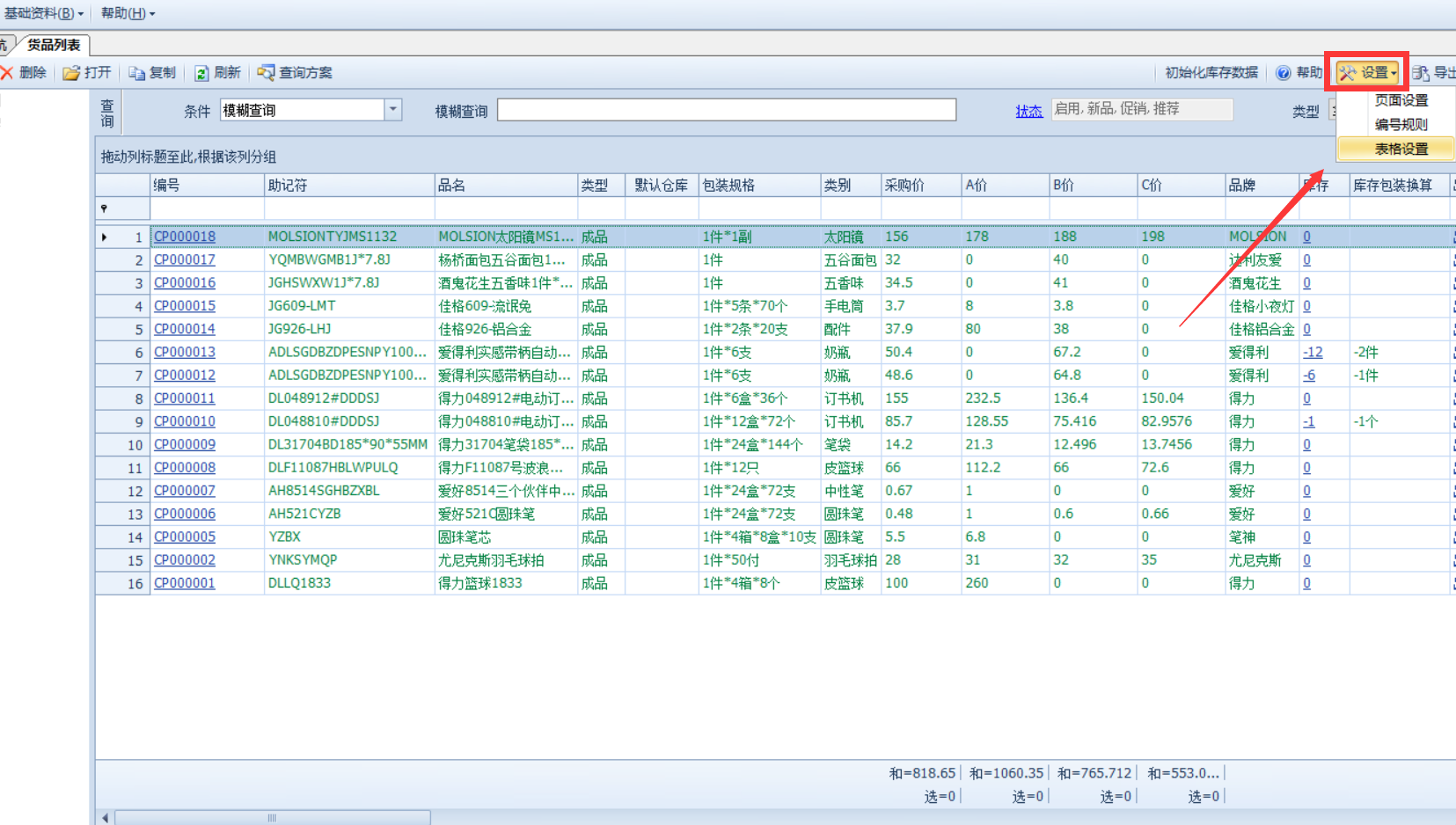Sort by the 品牌 column header
This screenshot has height=825, width=1456.
(1262, 186)
